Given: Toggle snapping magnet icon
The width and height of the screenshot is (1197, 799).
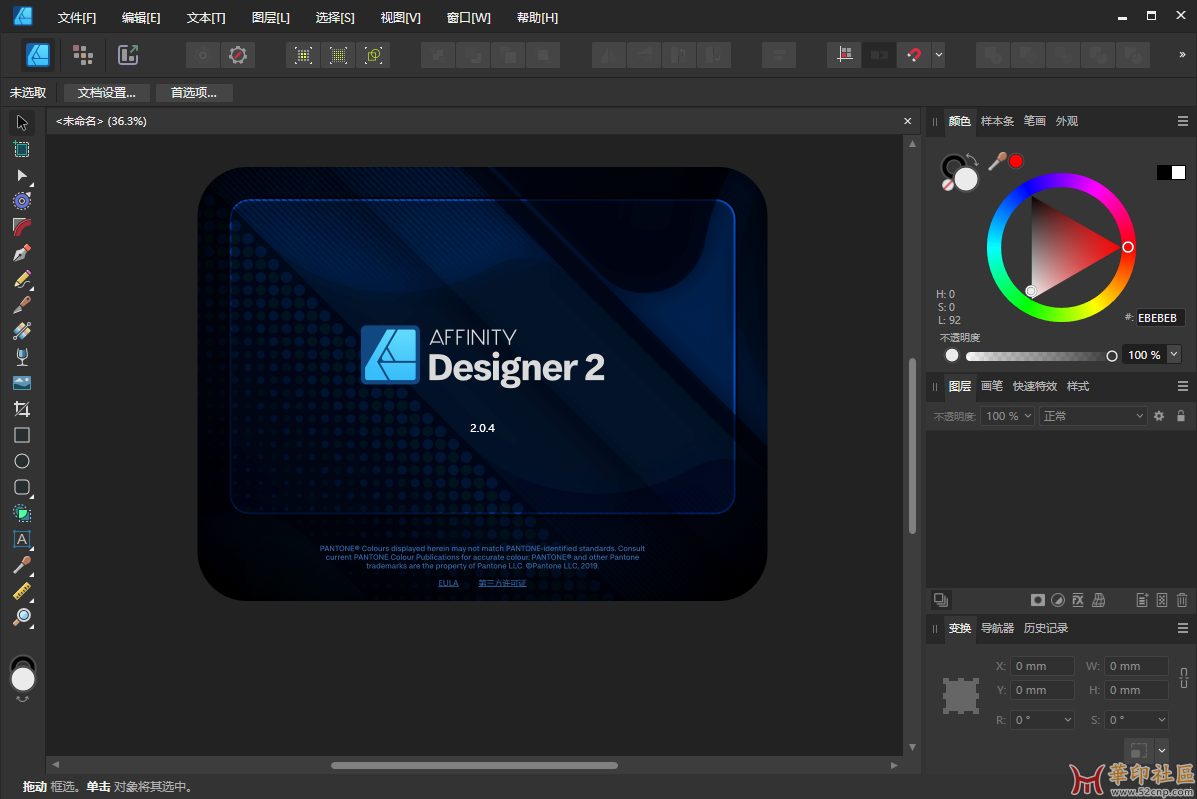Looking at the screenshot, I should tap(914, 55).
